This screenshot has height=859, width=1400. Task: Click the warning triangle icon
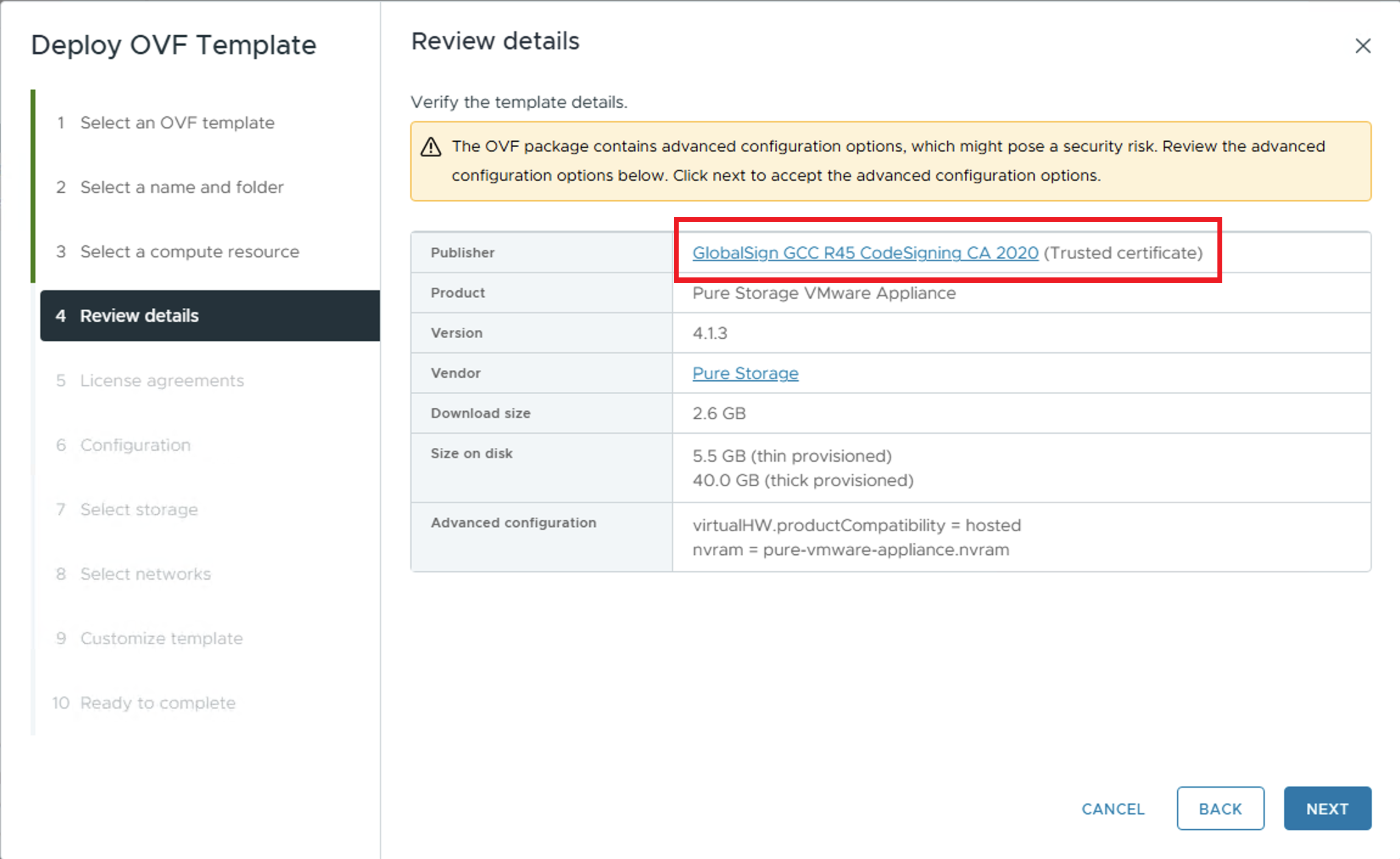point(430,147)
